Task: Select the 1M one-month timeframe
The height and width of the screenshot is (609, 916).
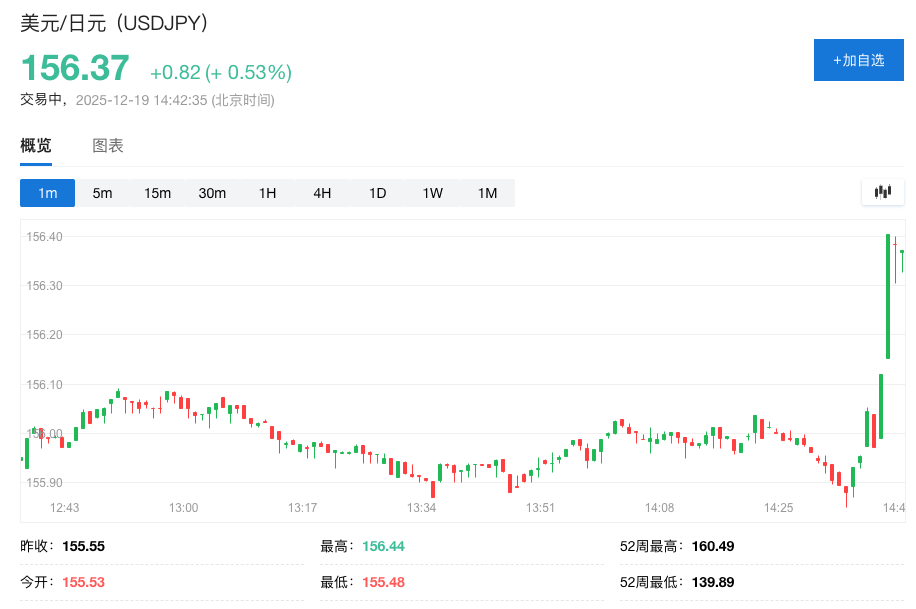Action: (x=487, y=193)
